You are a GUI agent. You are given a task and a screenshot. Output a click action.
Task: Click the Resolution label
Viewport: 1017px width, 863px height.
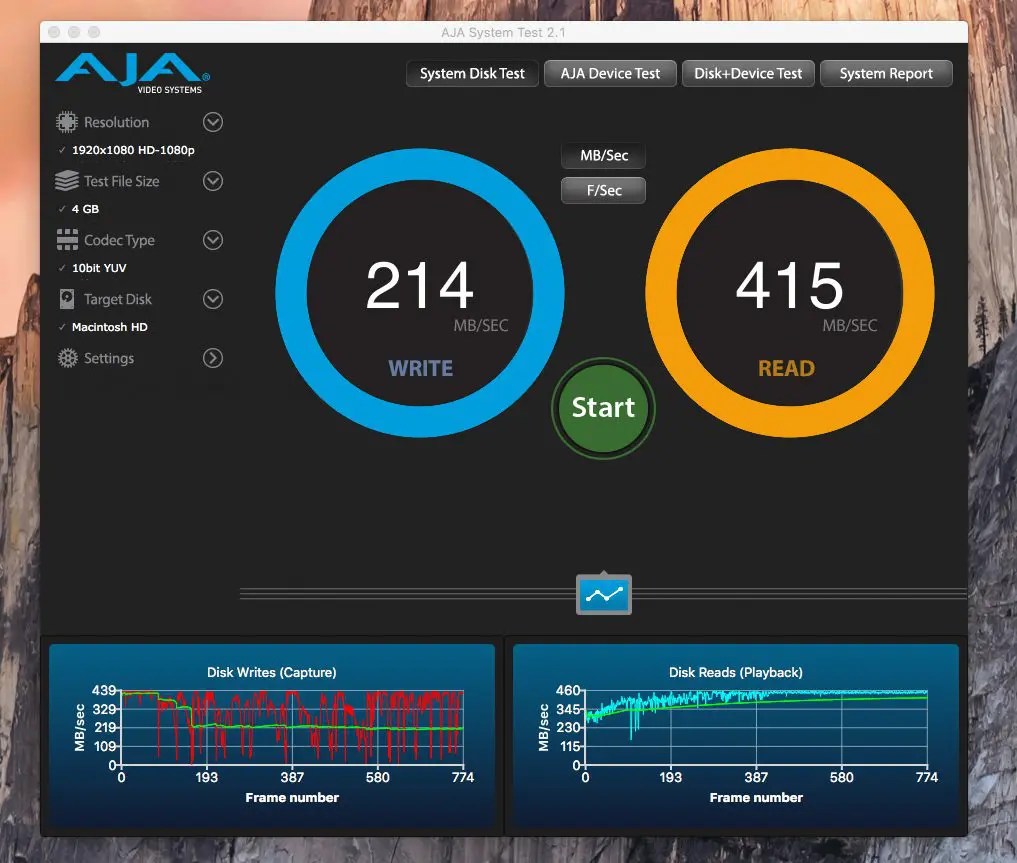(x=117, y=122)
